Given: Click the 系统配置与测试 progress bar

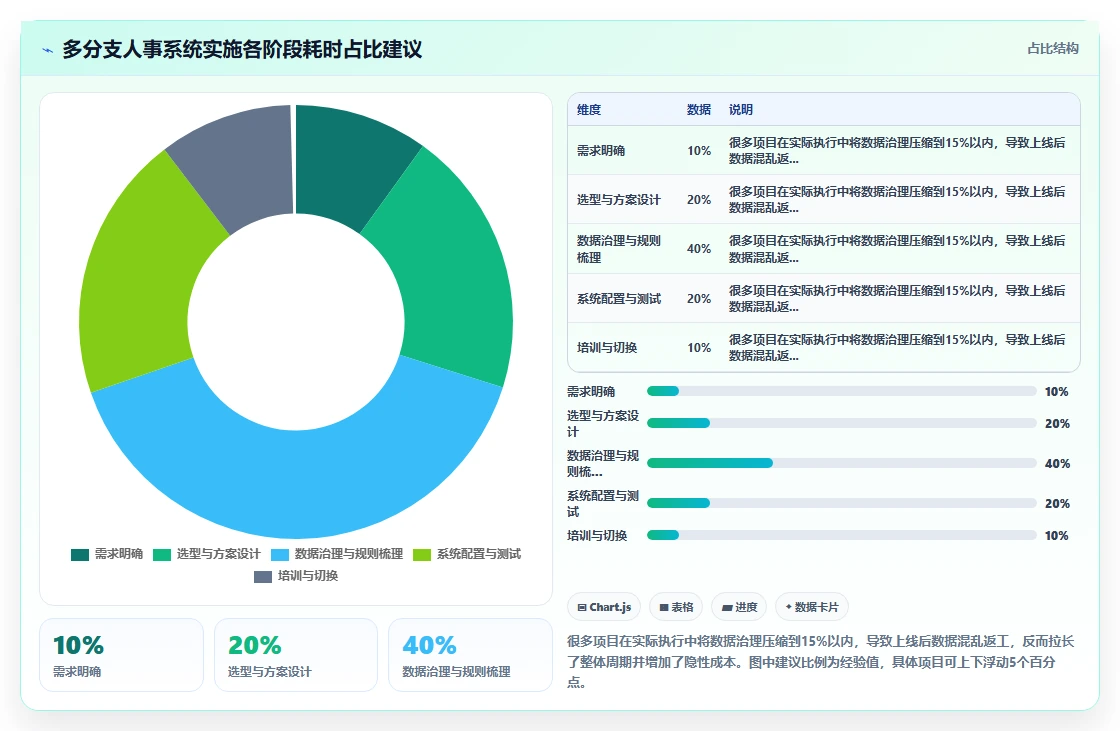Looking at the screenshot, I should 841,504.
